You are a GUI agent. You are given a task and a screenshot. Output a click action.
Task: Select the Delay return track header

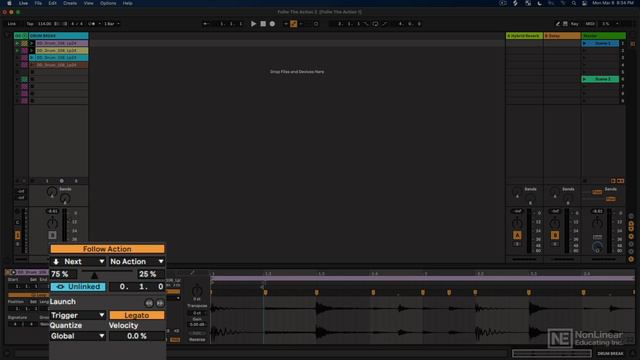tap(562, 36)
